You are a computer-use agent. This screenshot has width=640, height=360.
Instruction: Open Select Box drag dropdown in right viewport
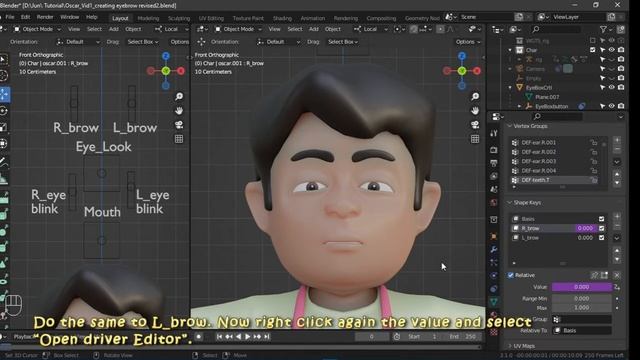[343, 42]
